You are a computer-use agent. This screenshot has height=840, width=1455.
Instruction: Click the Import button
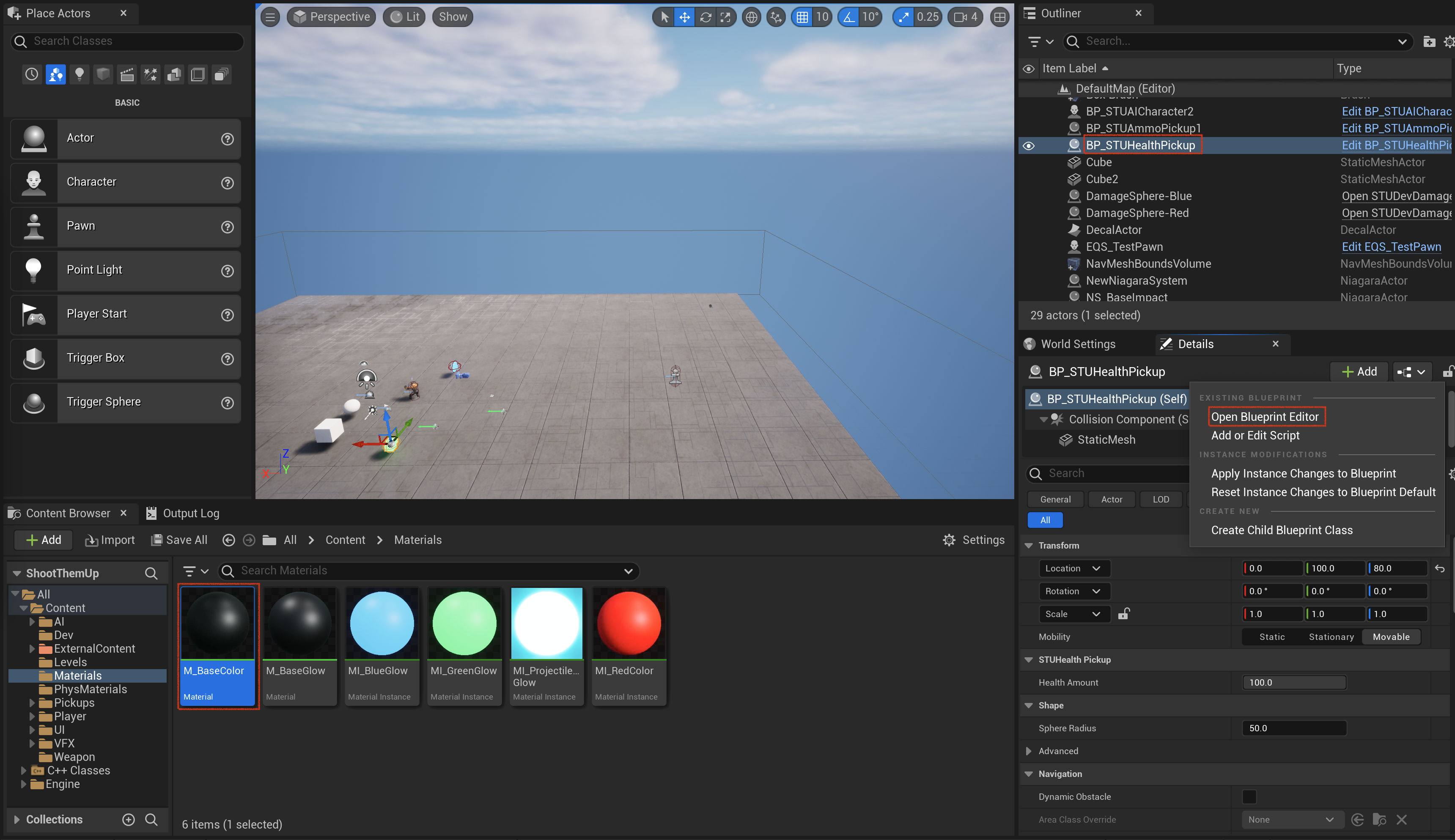point(110,540)
